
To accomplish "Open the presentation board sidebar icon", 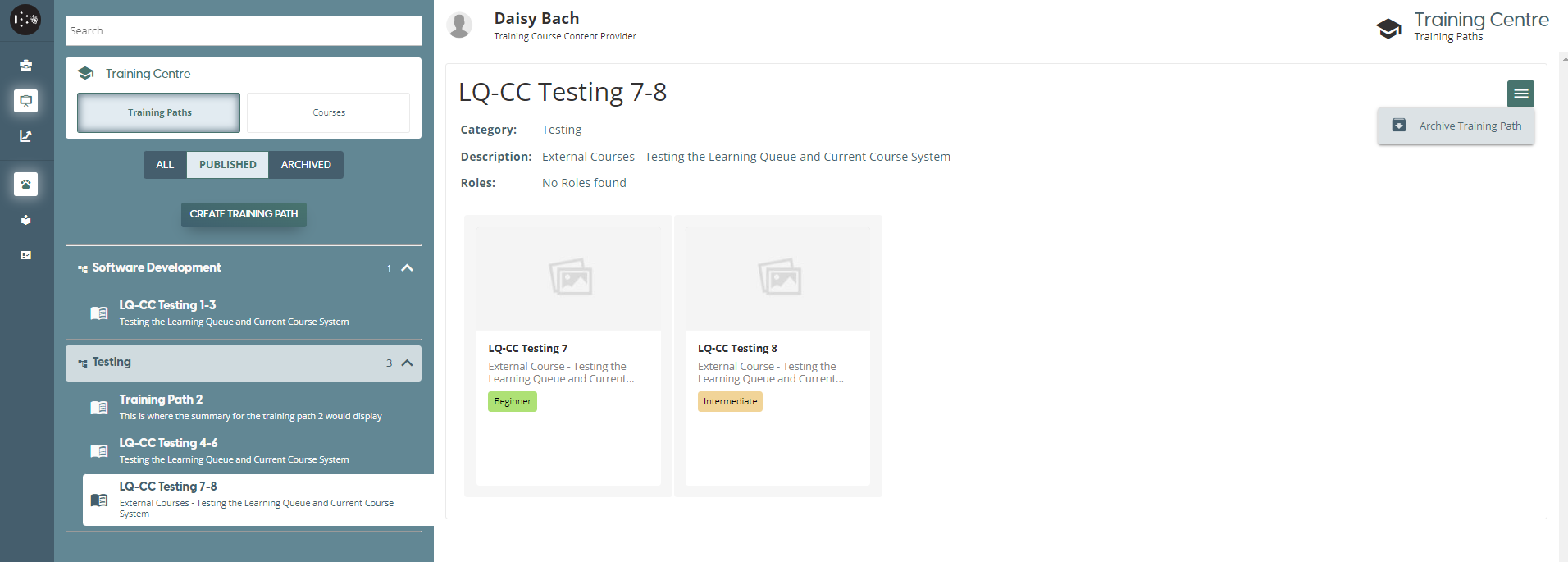I will (x=26, y=101).
